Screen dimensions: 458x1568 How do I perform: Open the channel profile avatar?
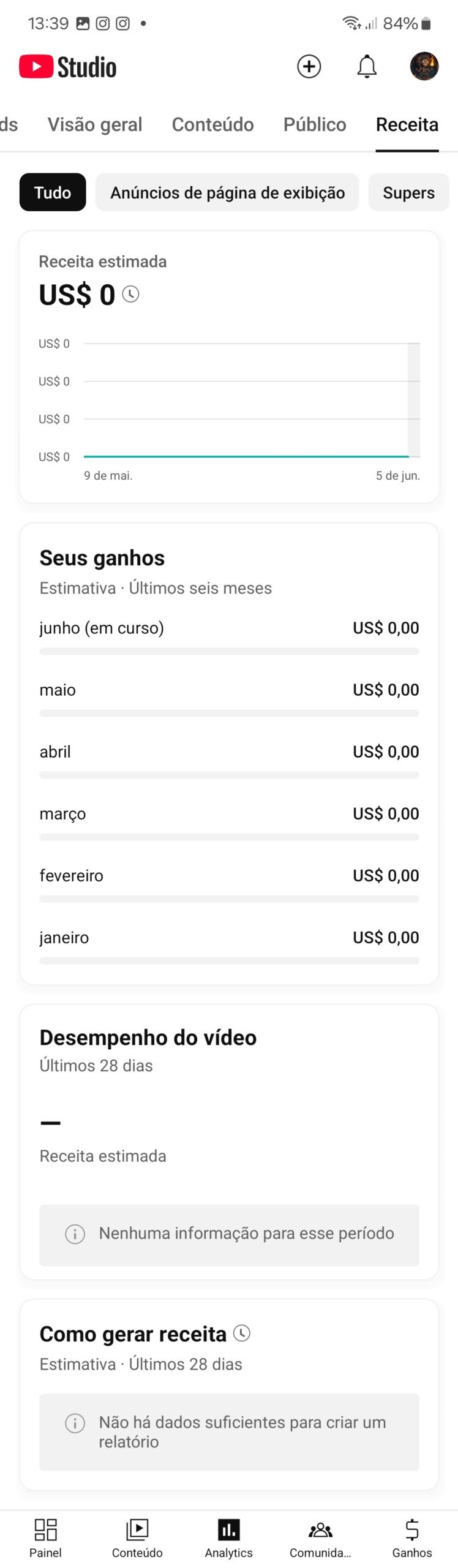click(424, 66)
